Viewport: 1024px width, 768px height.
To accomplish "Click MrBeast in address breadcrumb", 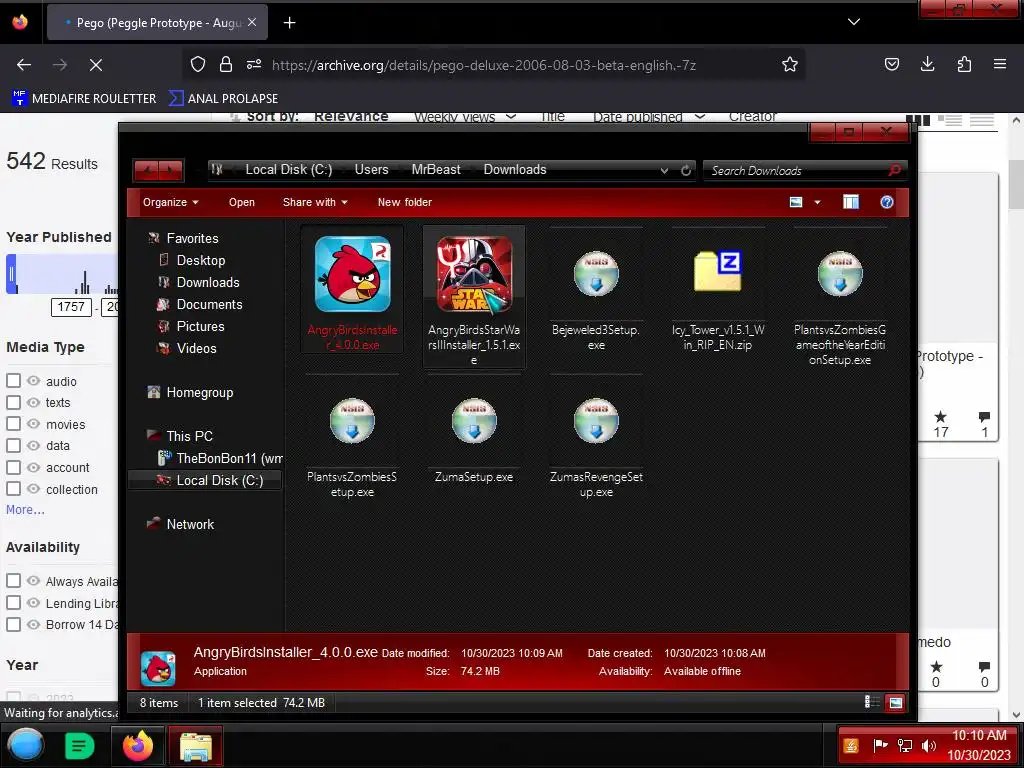I will click(x=436, y=170).
